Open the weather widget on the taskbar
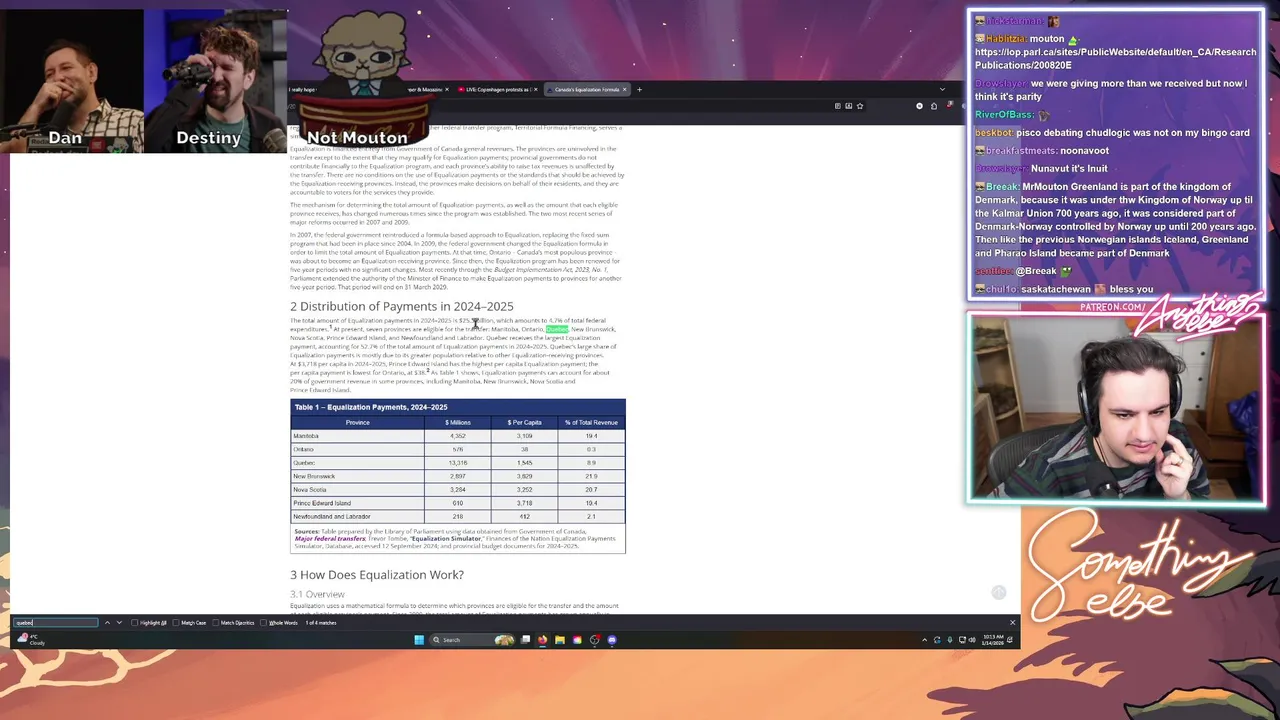 pyautogui.click(x=30, y=639)
